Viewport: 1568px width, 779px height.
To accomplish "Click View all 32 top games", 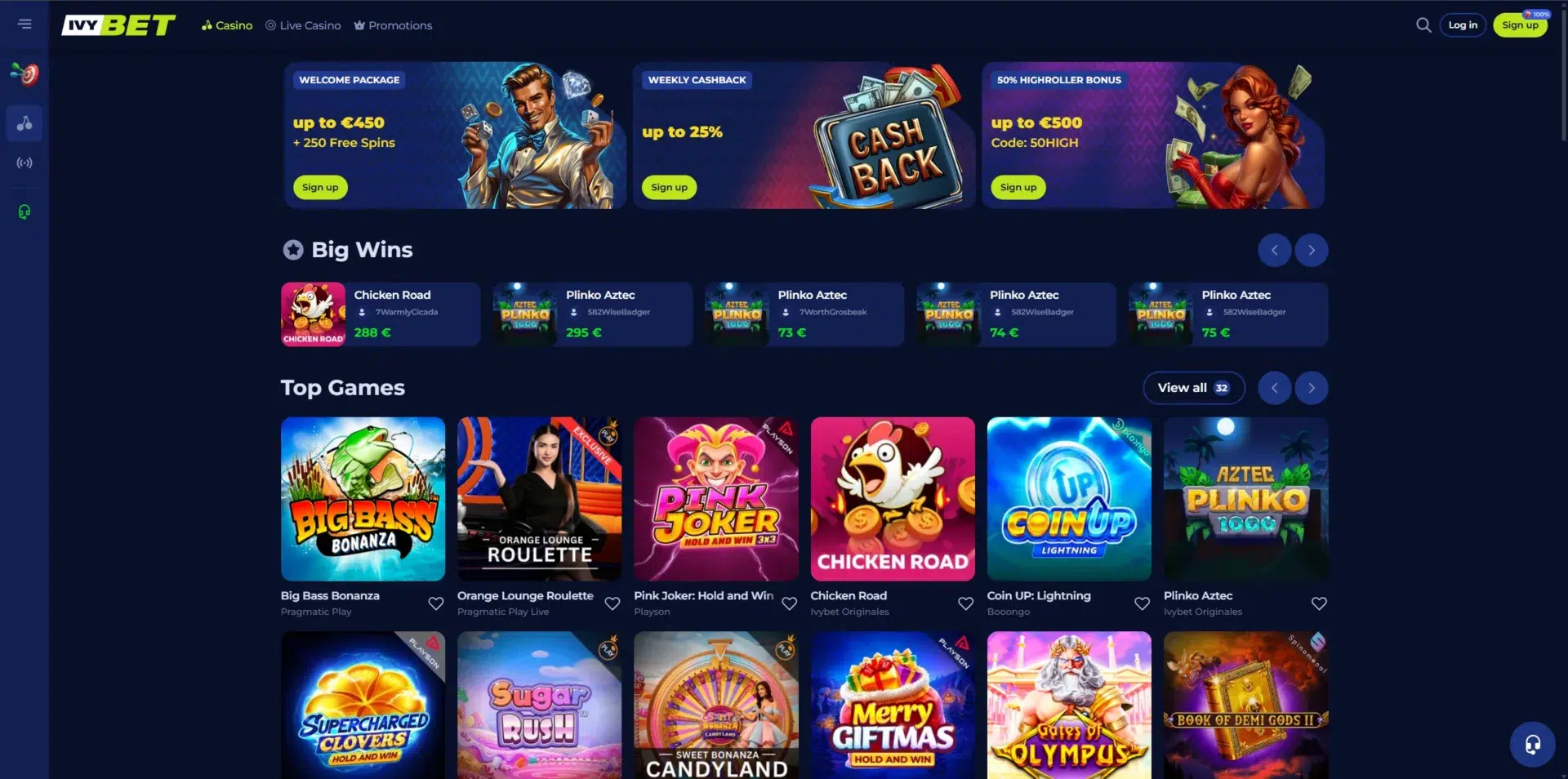I will pyautogui.click(x=1194, y=388).
